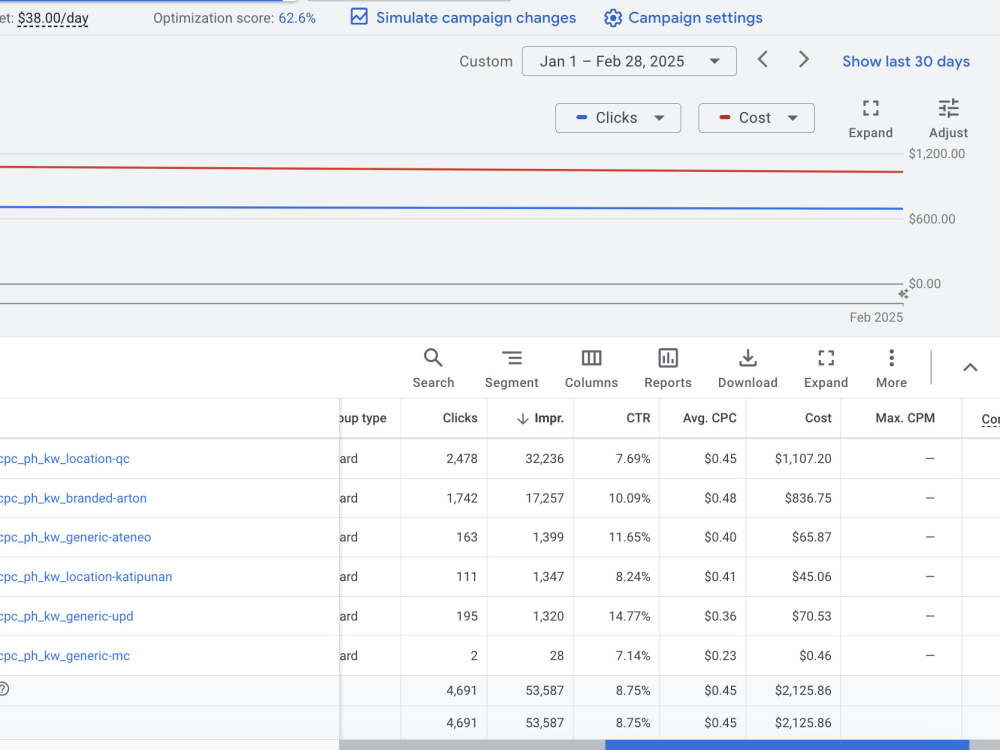This screenshot has width=1000, height=750.
Task: Click the budget $38.00/day value
Action: pos(53,18)
